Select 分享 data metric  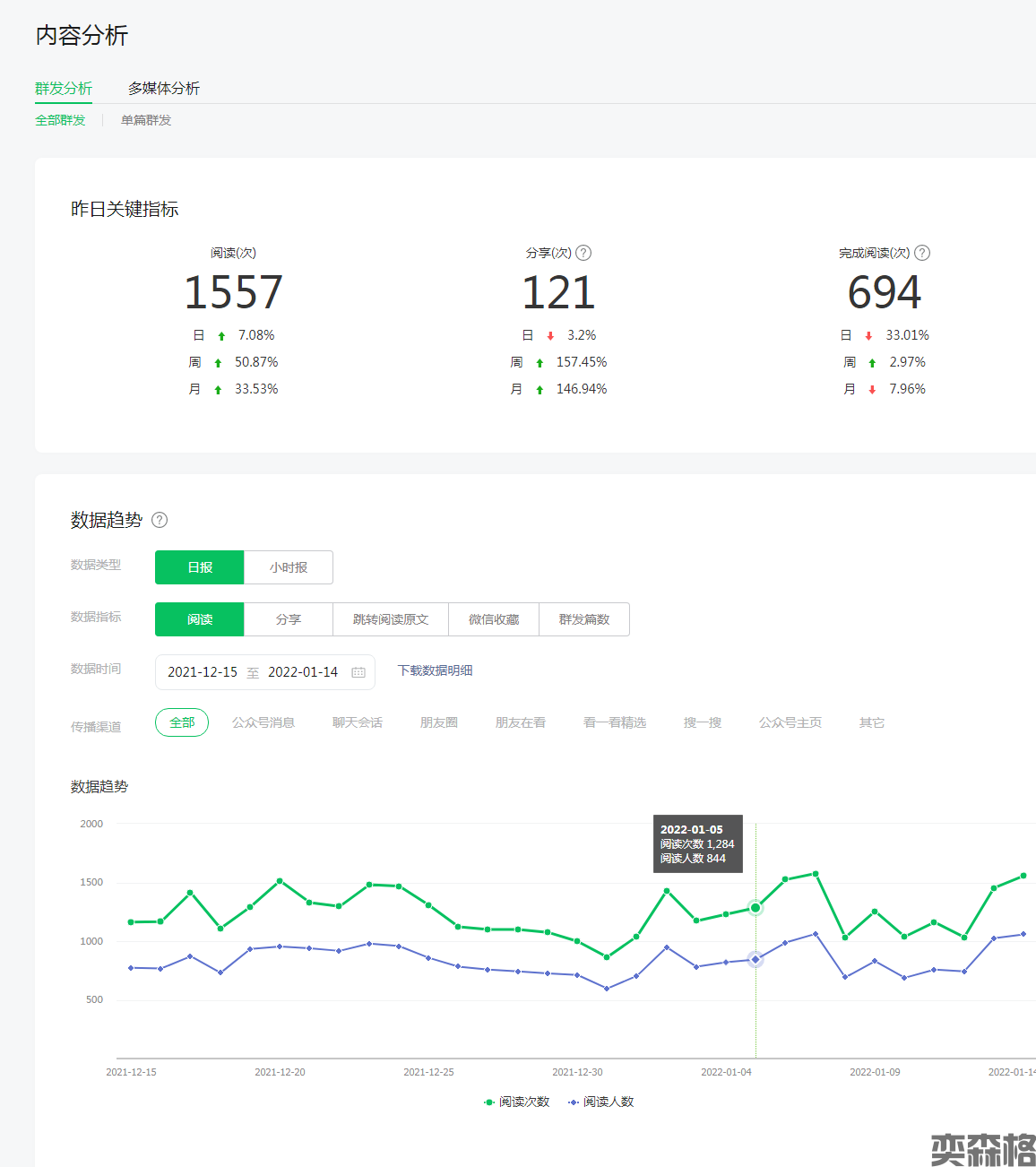(289, 619)
